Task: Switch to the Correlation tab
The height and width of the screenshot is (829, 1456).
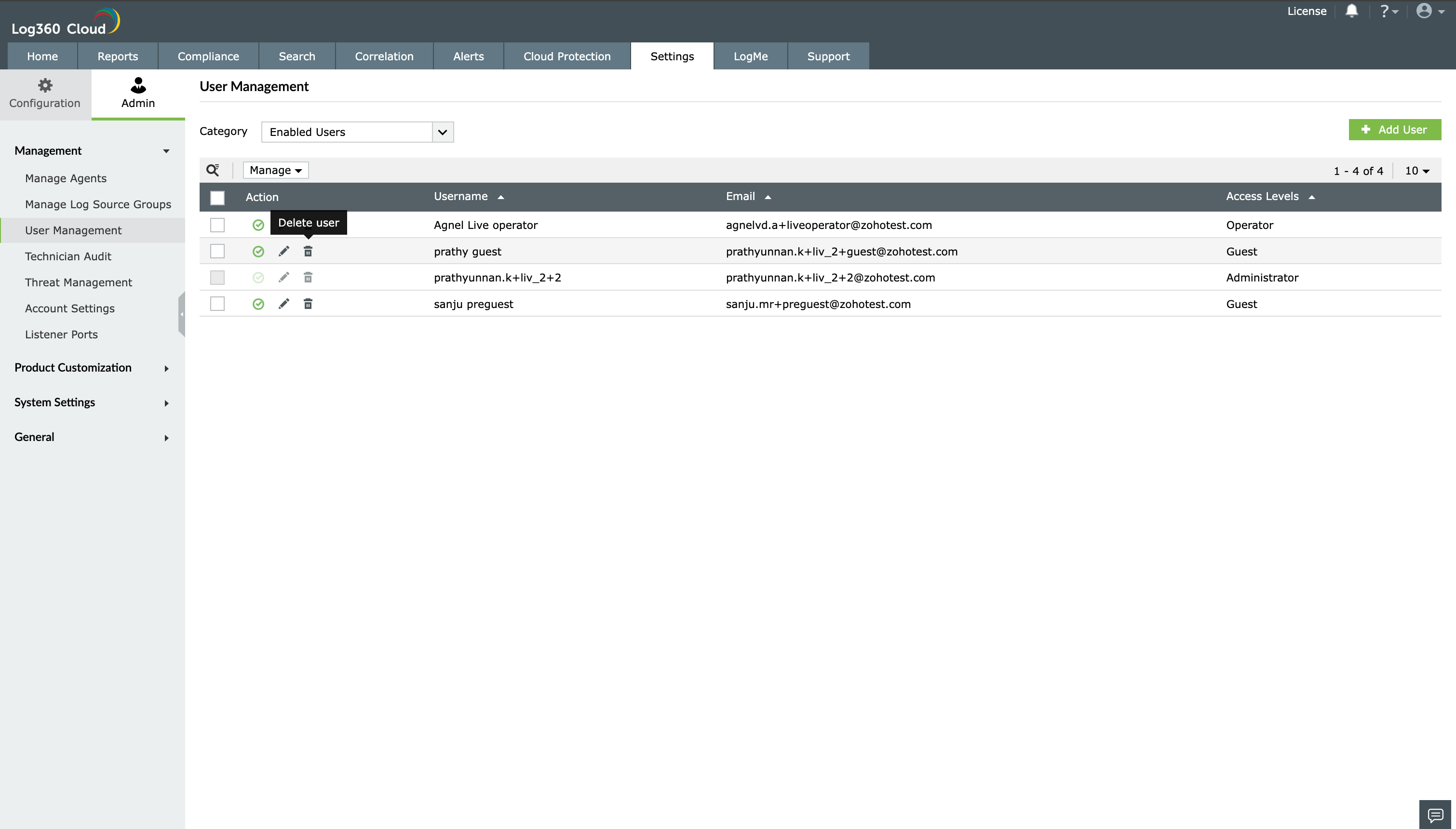Action: point(384,56)
